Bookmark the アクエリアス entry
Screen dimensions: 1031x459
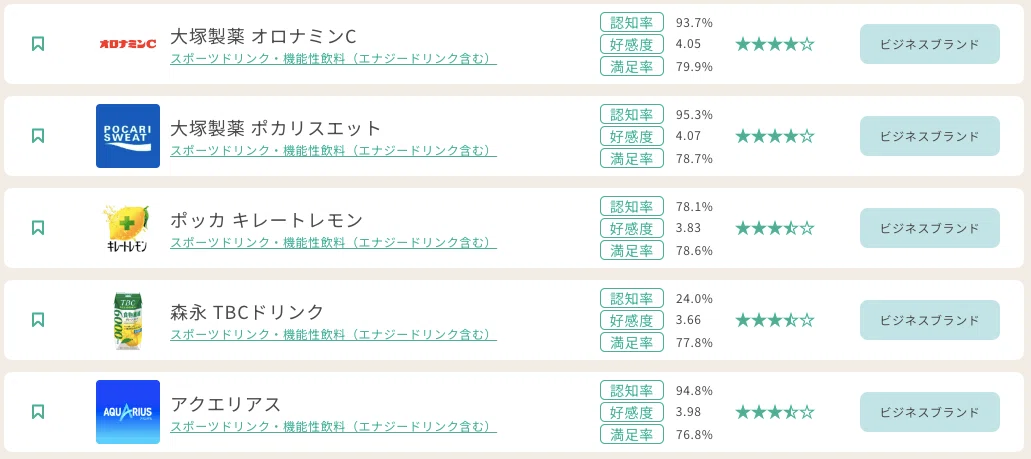point(38,412)
